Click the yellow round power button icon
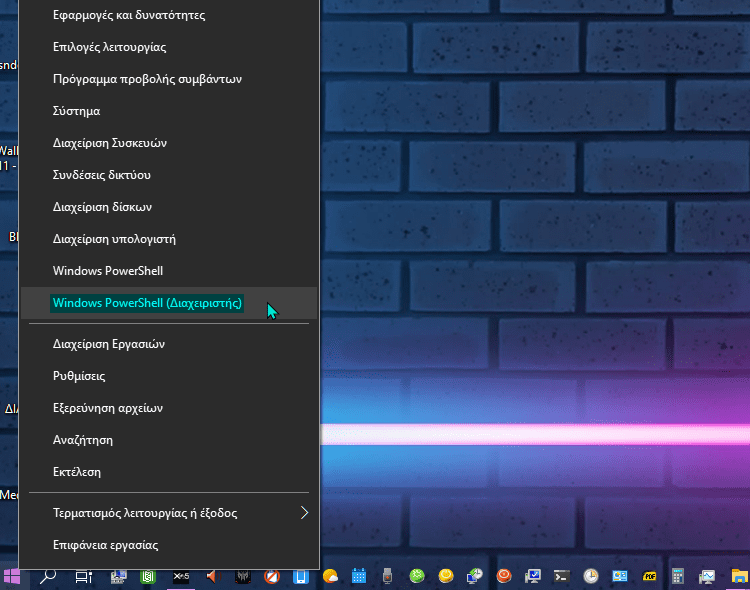The height and width of the screenshot is (590, 750). [446, 576]
